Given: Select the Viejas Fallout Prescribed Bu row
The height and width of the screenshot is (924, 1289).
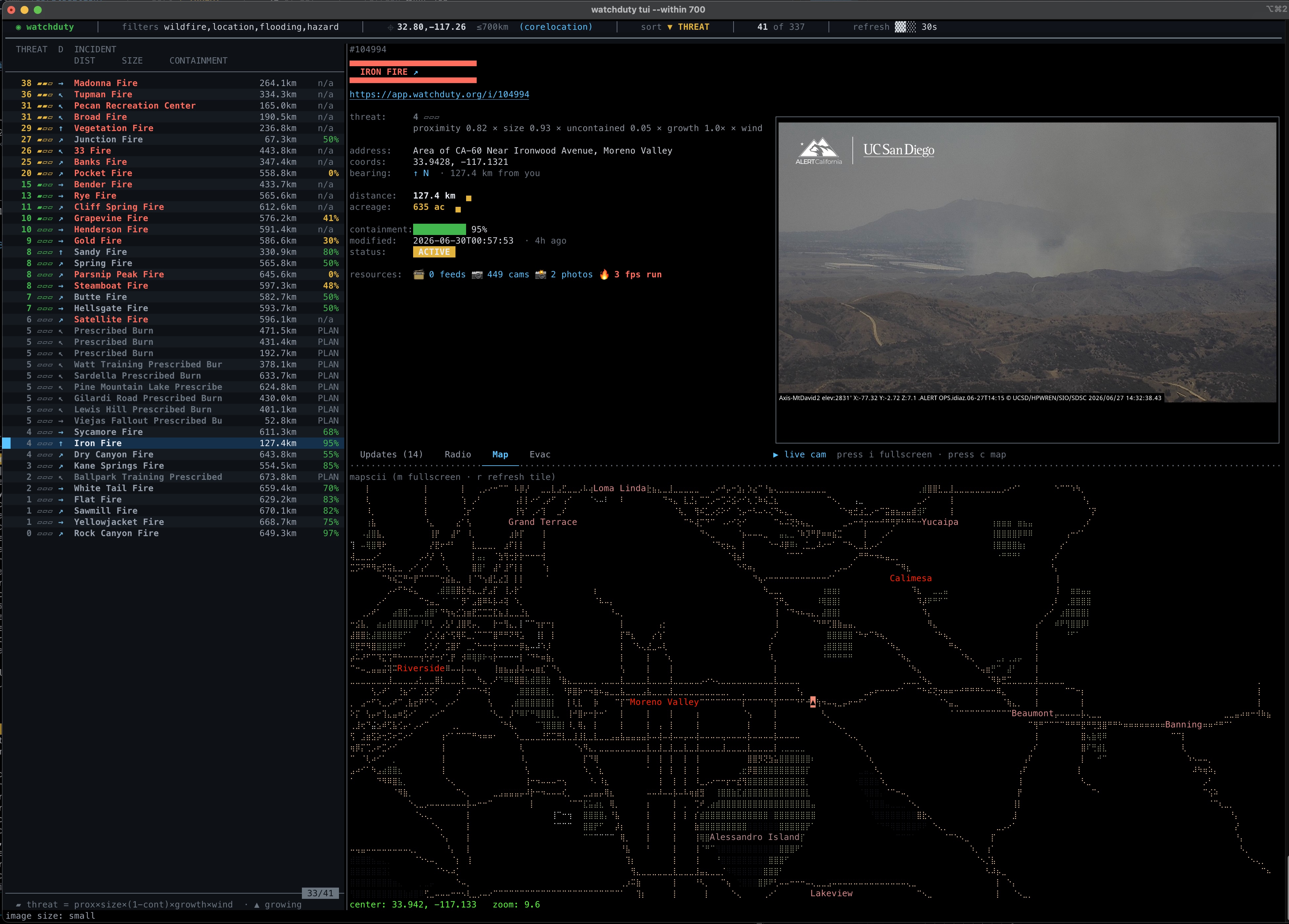Looking at the screenshot, I should [x=173, y=421].
